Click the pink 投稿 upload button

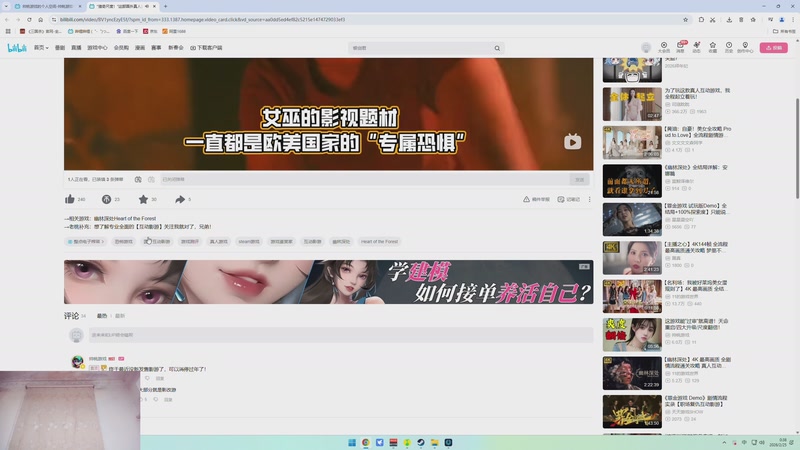773,48
